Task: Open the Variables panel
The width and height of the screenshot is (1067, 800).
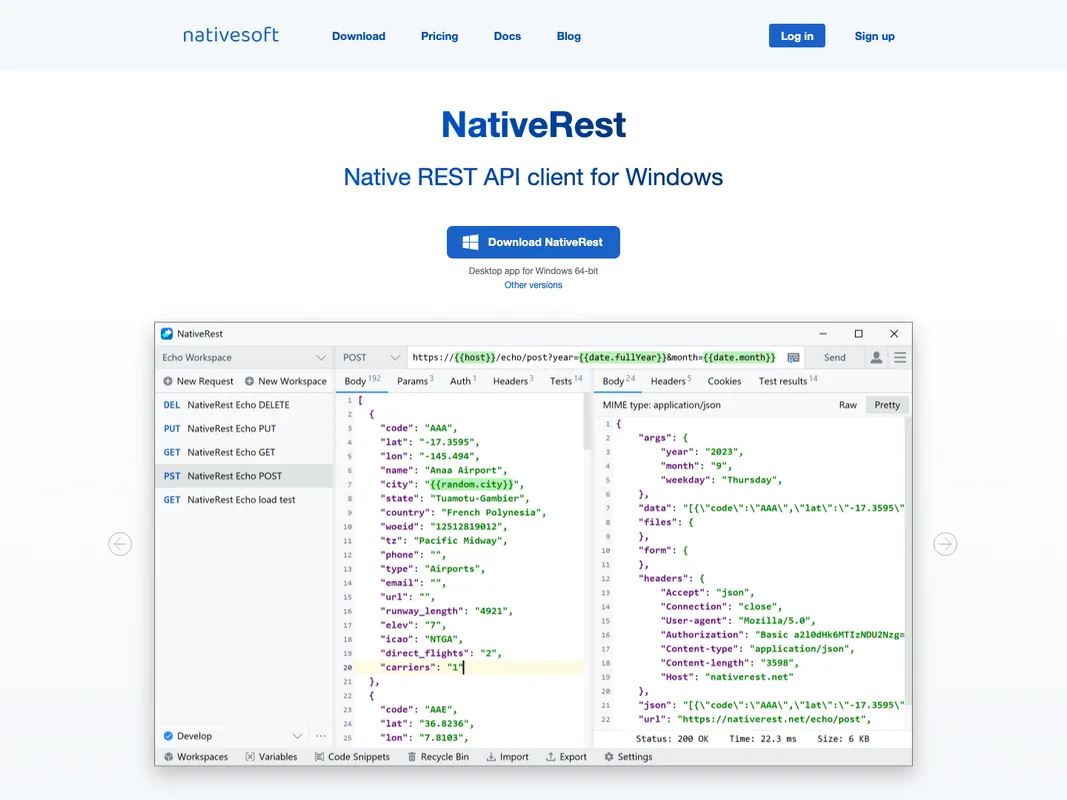Action: point(253,757)
